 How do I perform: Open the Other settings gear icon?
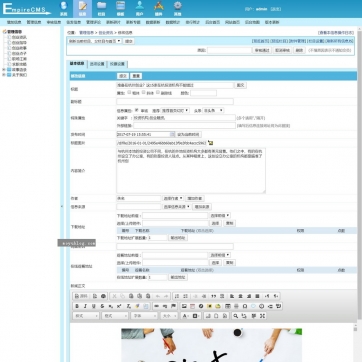point(178,6)
